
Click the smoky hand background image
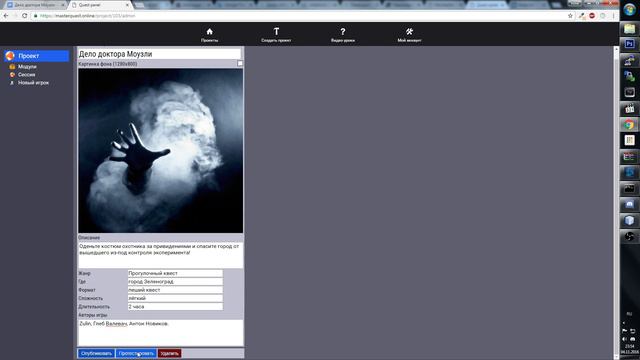click(x=160, y=151)
